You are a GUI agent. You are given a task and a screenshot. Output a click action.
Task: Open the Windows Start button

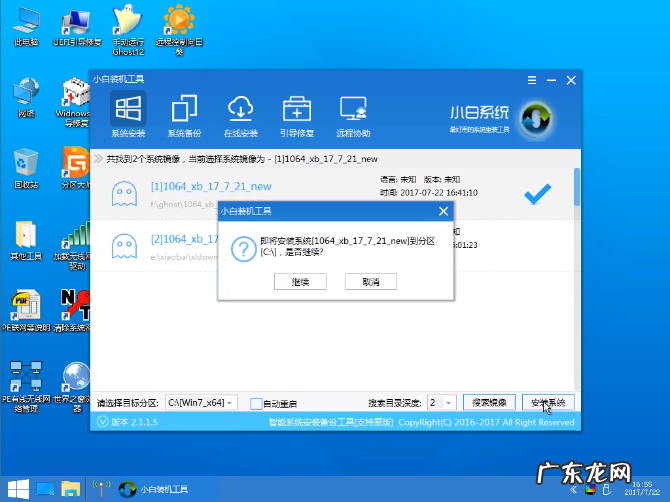coord(18,489)
